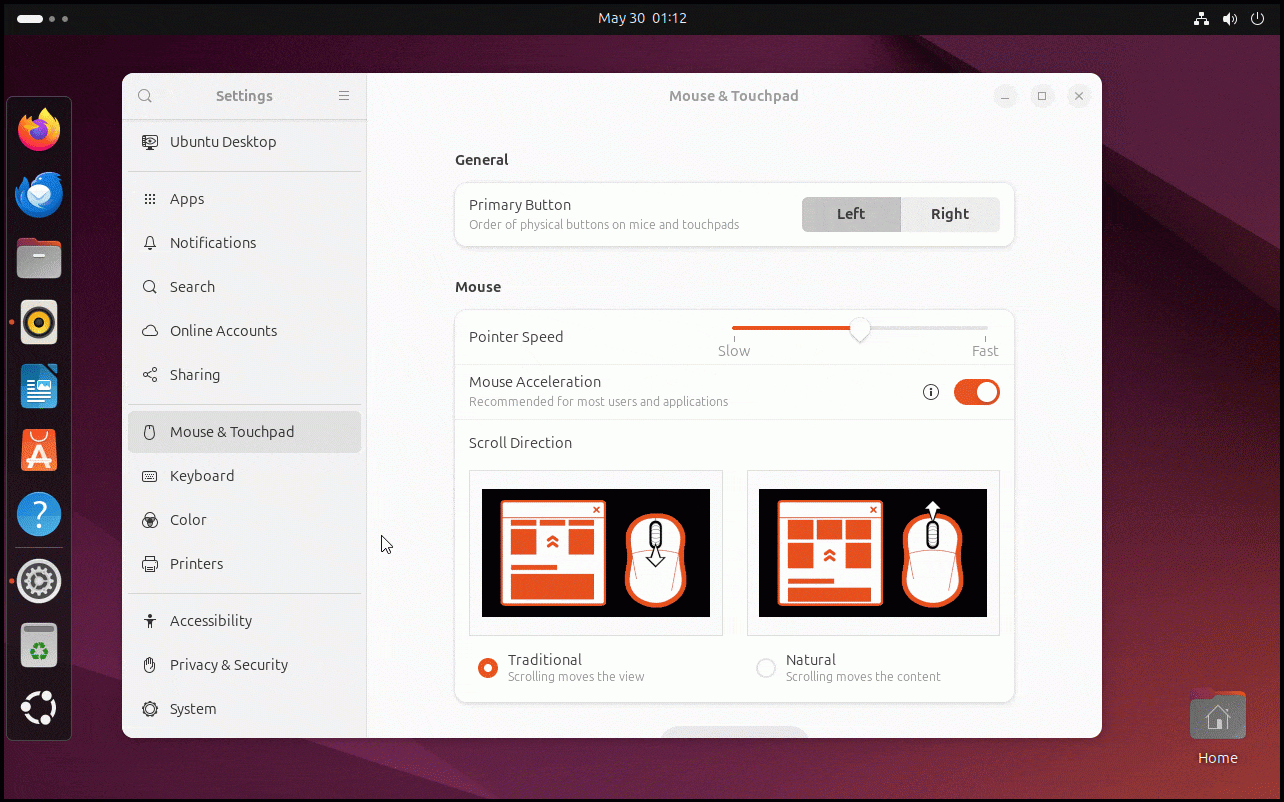Switch to Keyboard settings in the sidebar
The image size is (1284, 802).
pyautogui.click(x=149, y=476)
